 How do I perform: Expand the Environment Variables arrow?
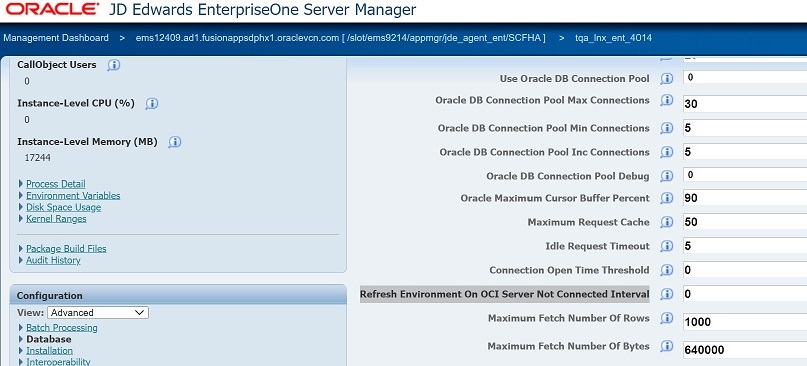click(x=21, y=196)
